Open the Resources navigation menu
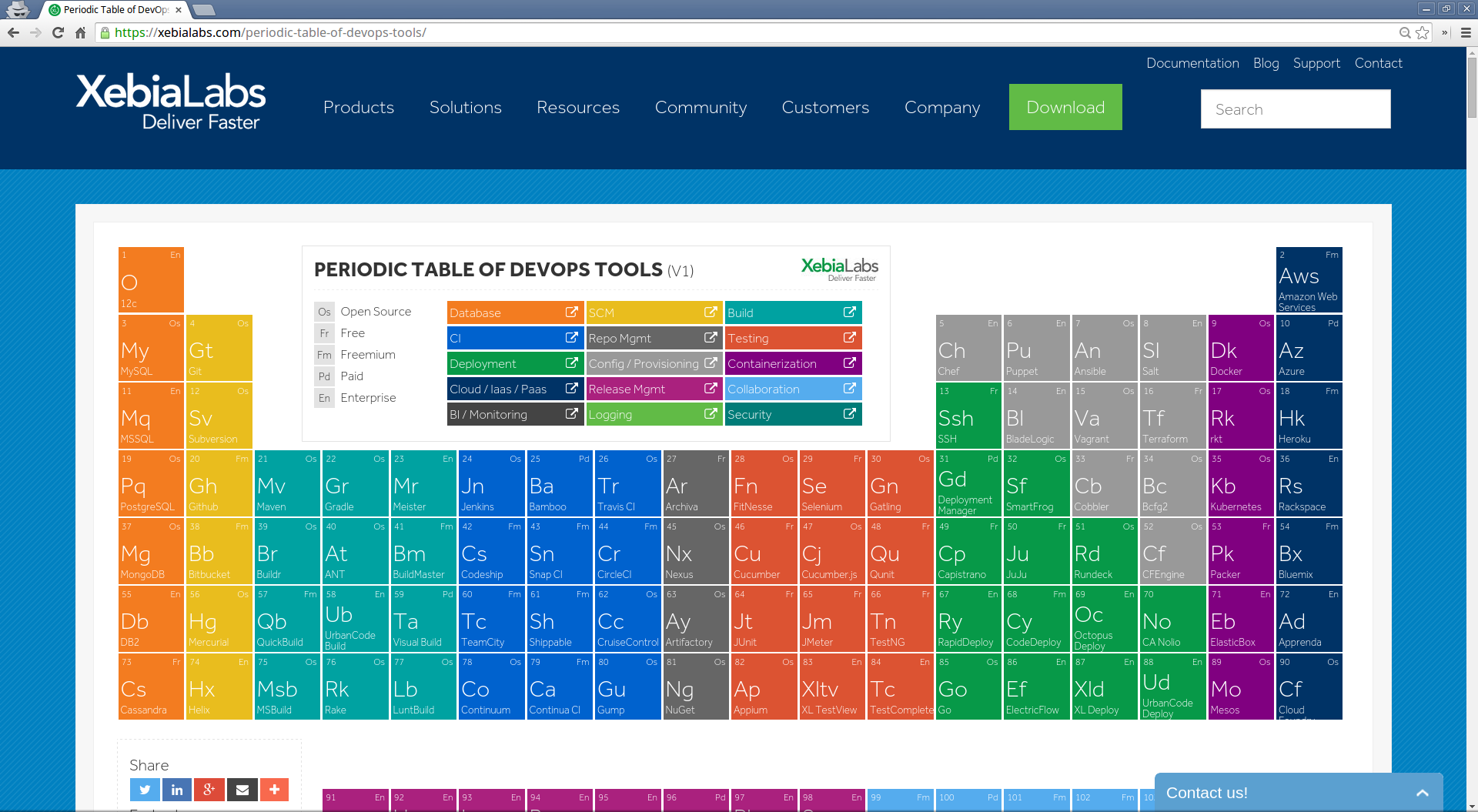 (578, 108)
